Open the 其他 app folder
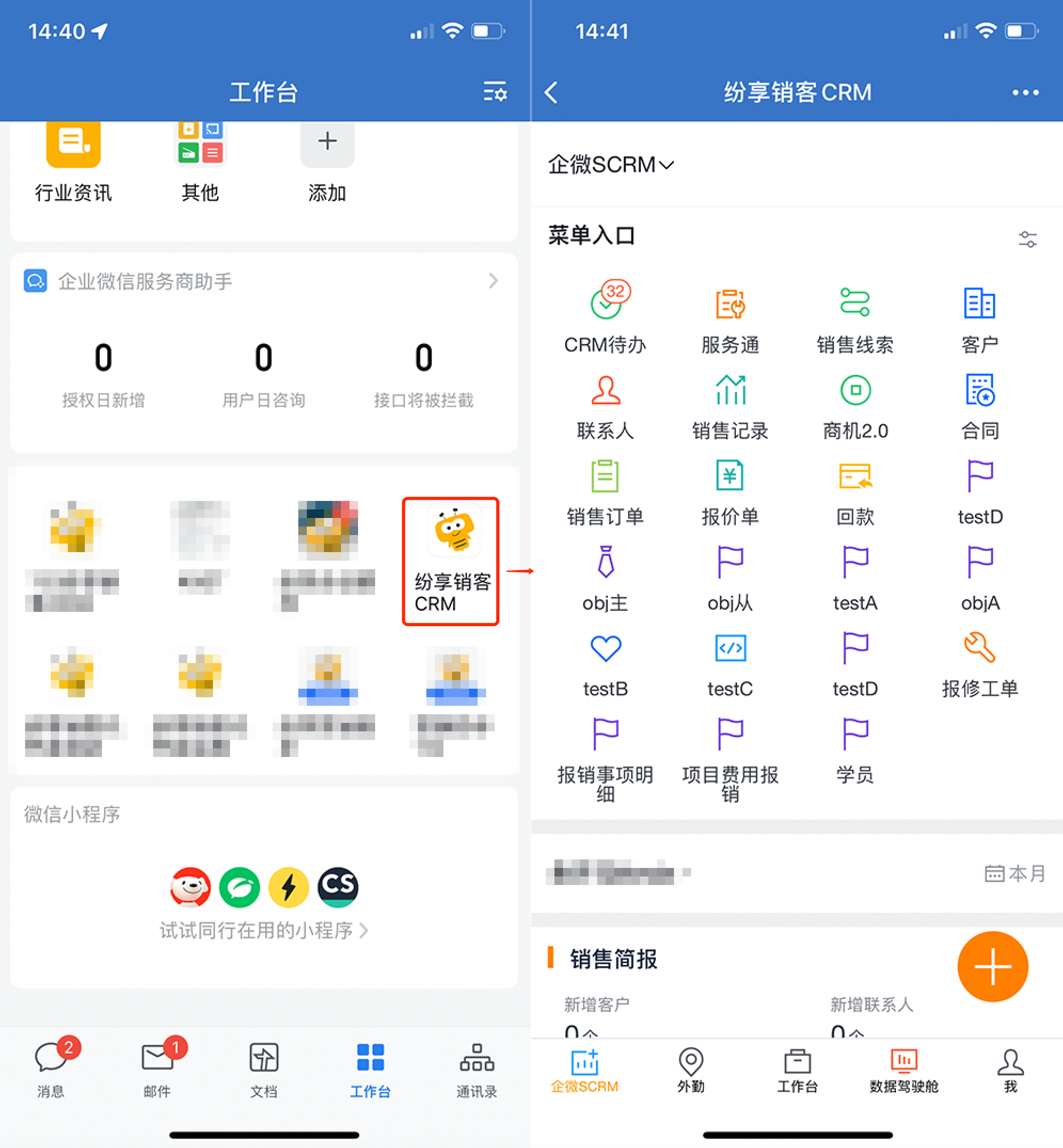 click(200, 162)
